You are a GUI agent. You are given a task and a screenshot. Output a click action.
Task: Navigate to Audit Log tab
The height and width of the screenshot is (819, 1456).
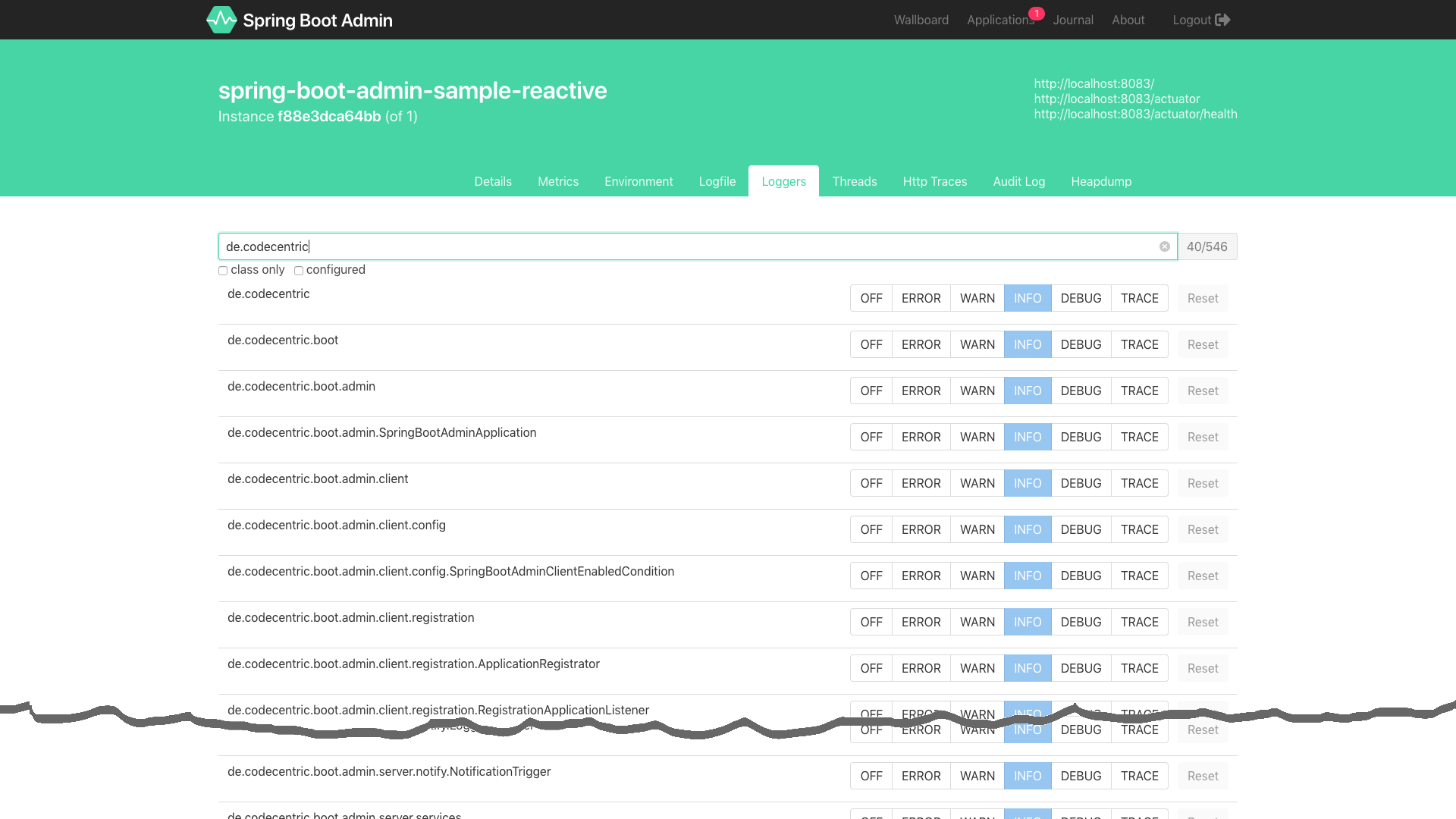click(1019, 181)
